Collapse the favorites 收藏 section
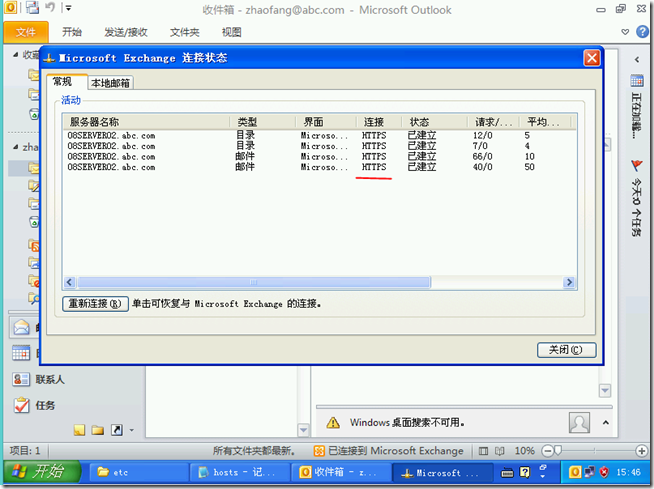This screenshot has width=654, height=489. [15, 55]
